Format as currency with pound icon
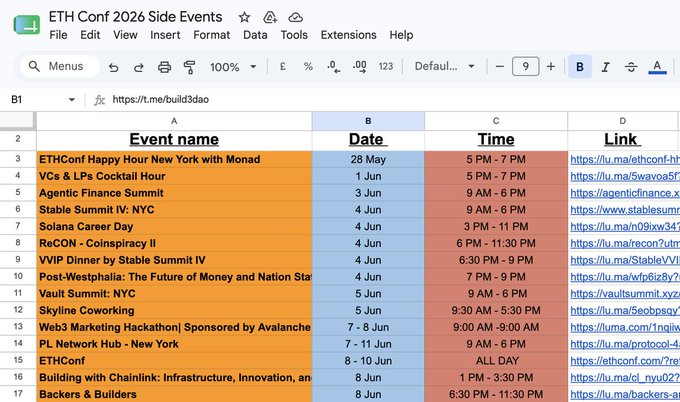The height and width of the screenshot is (402, 680). click(282, 66)
